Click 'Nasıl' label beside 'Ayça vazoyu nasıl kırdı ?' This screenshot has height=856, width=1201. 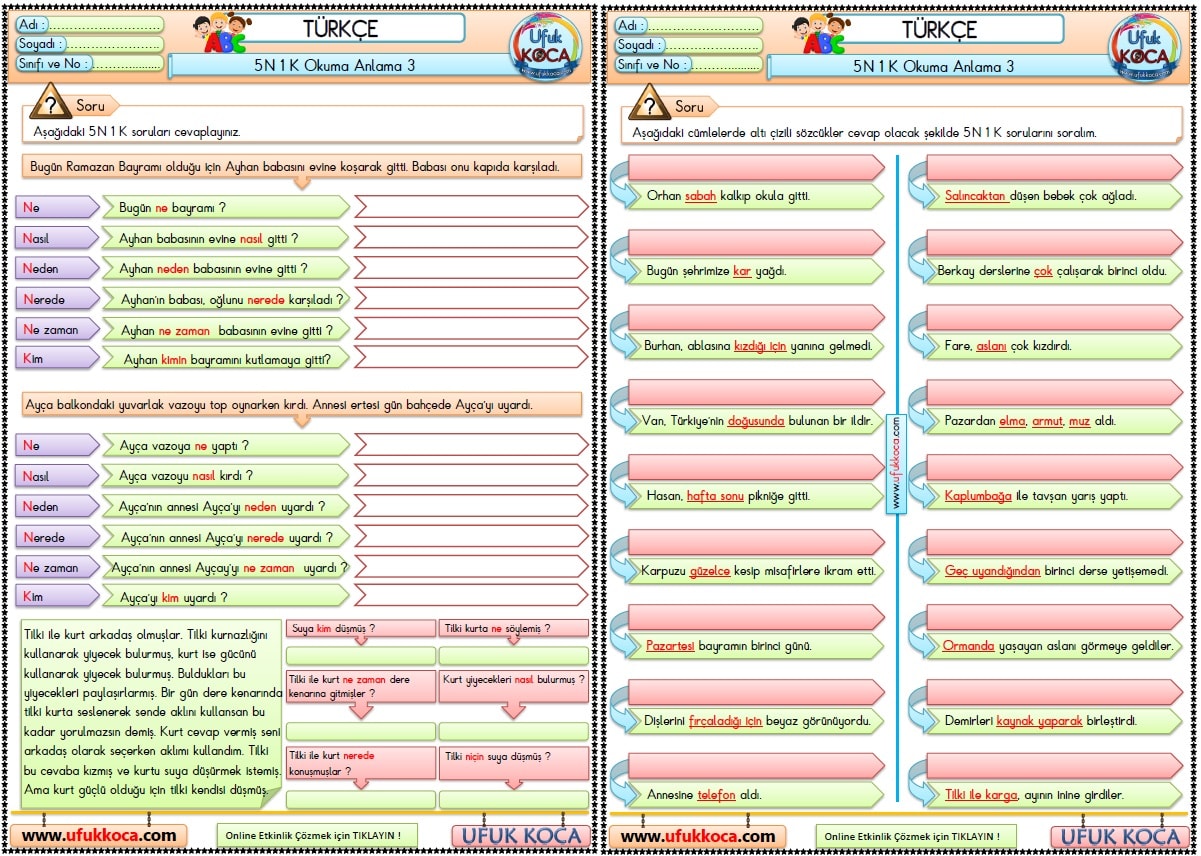click(58, 476)
